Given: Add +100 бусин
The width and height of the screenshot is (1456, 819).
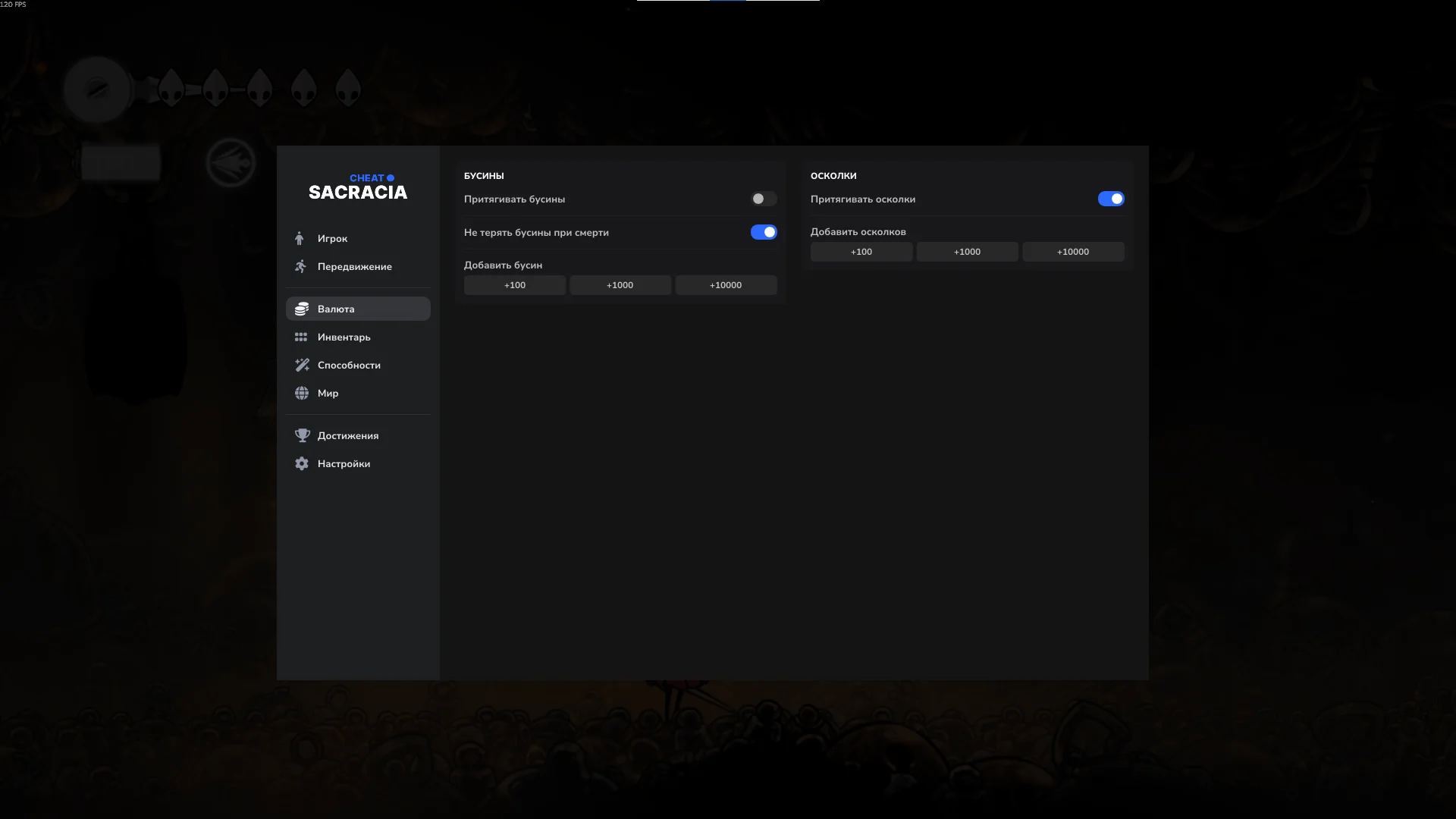Looking at the screenshot, I should click(514, 285).
